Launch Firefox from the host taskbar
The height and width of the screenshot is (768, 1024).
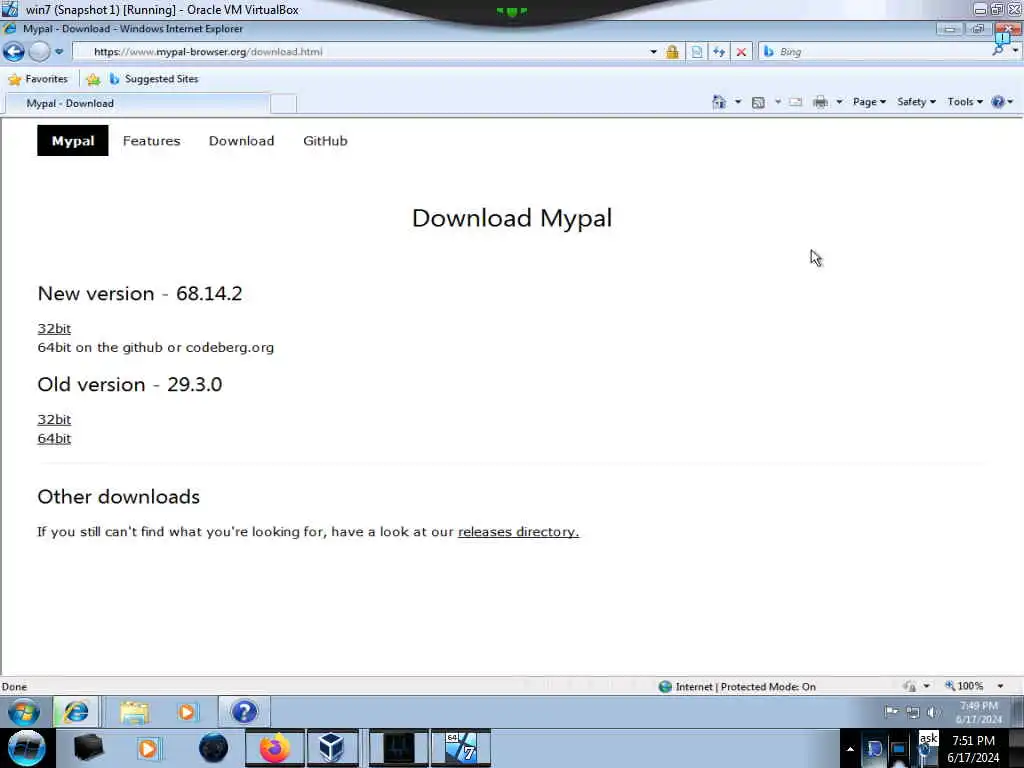[x=275, y=748]
